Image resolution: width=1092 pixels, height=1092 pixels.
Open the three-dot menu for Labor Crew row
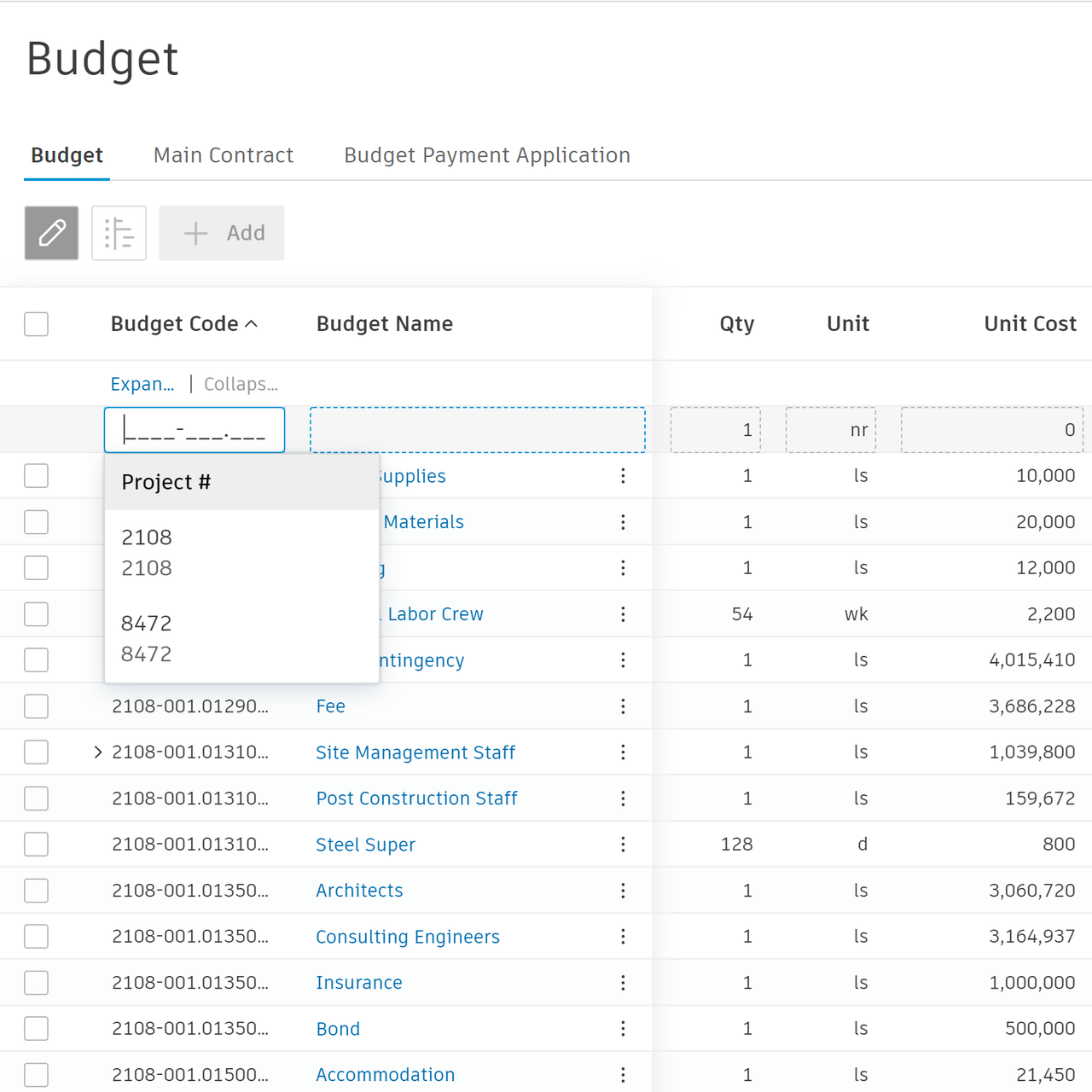(623, 614)
